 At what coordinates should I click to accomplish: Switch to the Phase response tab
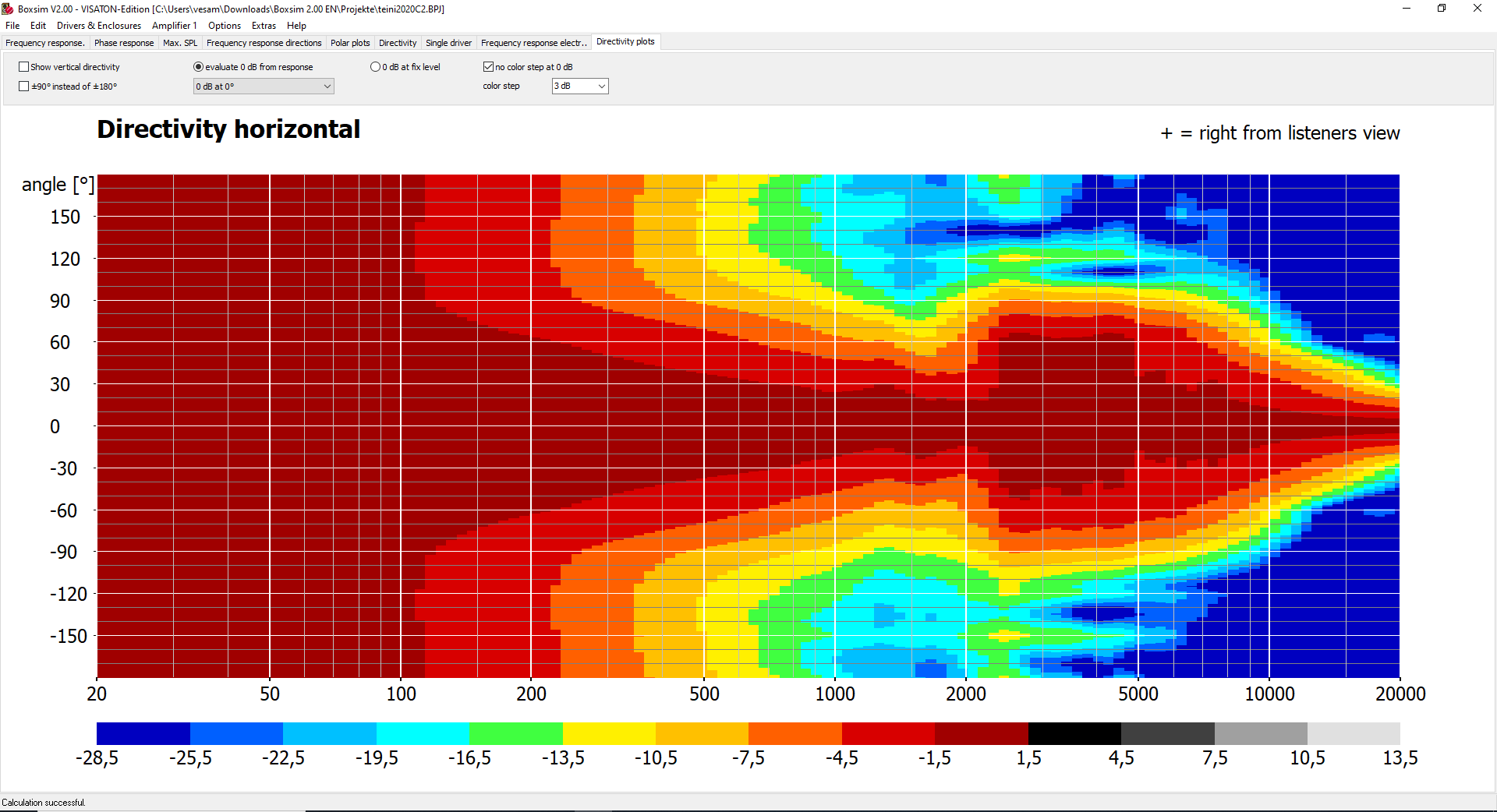coord(124,43)
